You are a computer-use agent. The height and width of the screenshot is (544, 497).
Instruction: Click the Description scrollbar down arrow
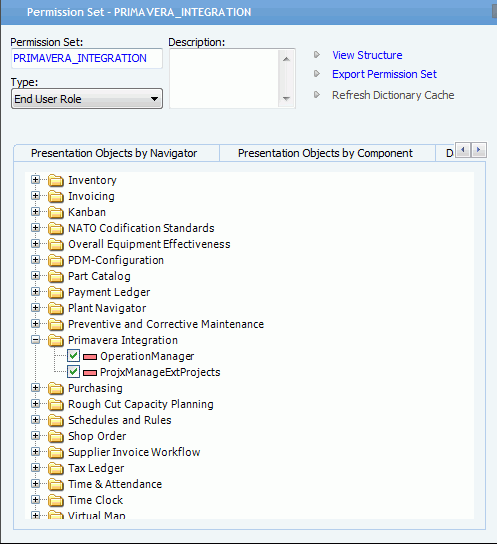286,99
